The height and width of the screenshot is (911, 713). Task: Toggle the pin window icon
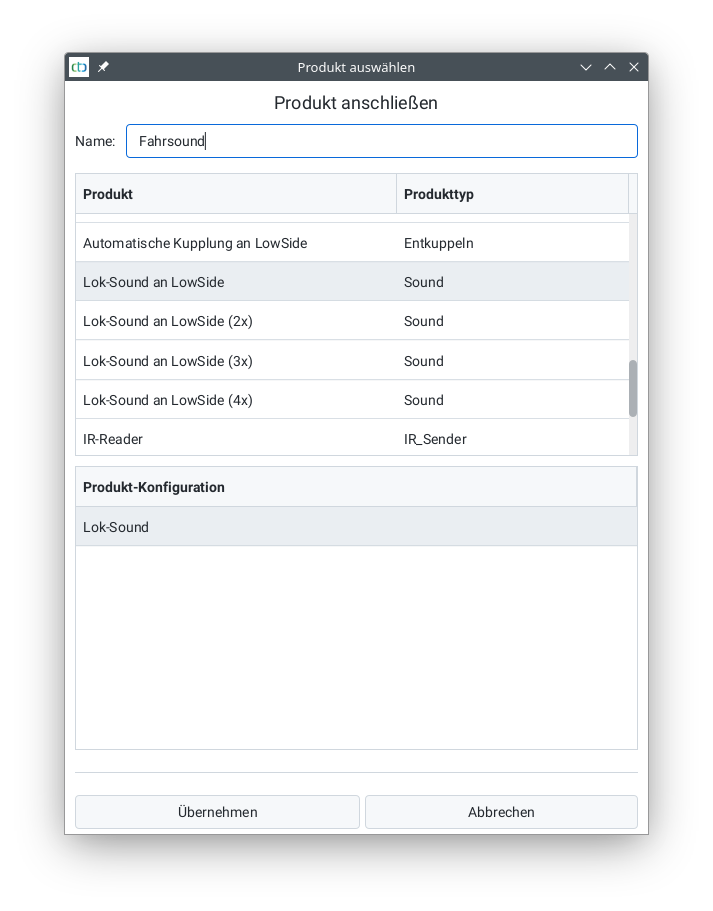103,67
